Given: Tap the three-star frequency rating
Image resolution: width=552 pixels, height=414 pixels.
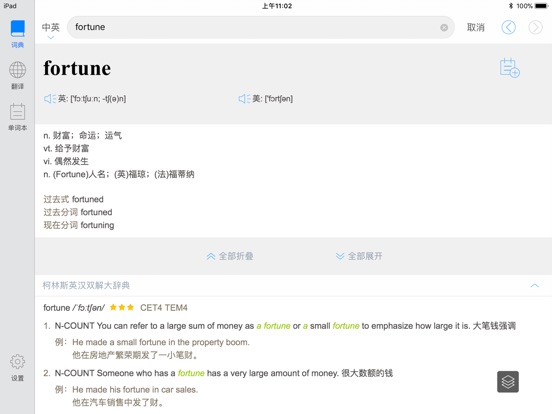Looking at the screenshot, I should [x=122, y=307].
